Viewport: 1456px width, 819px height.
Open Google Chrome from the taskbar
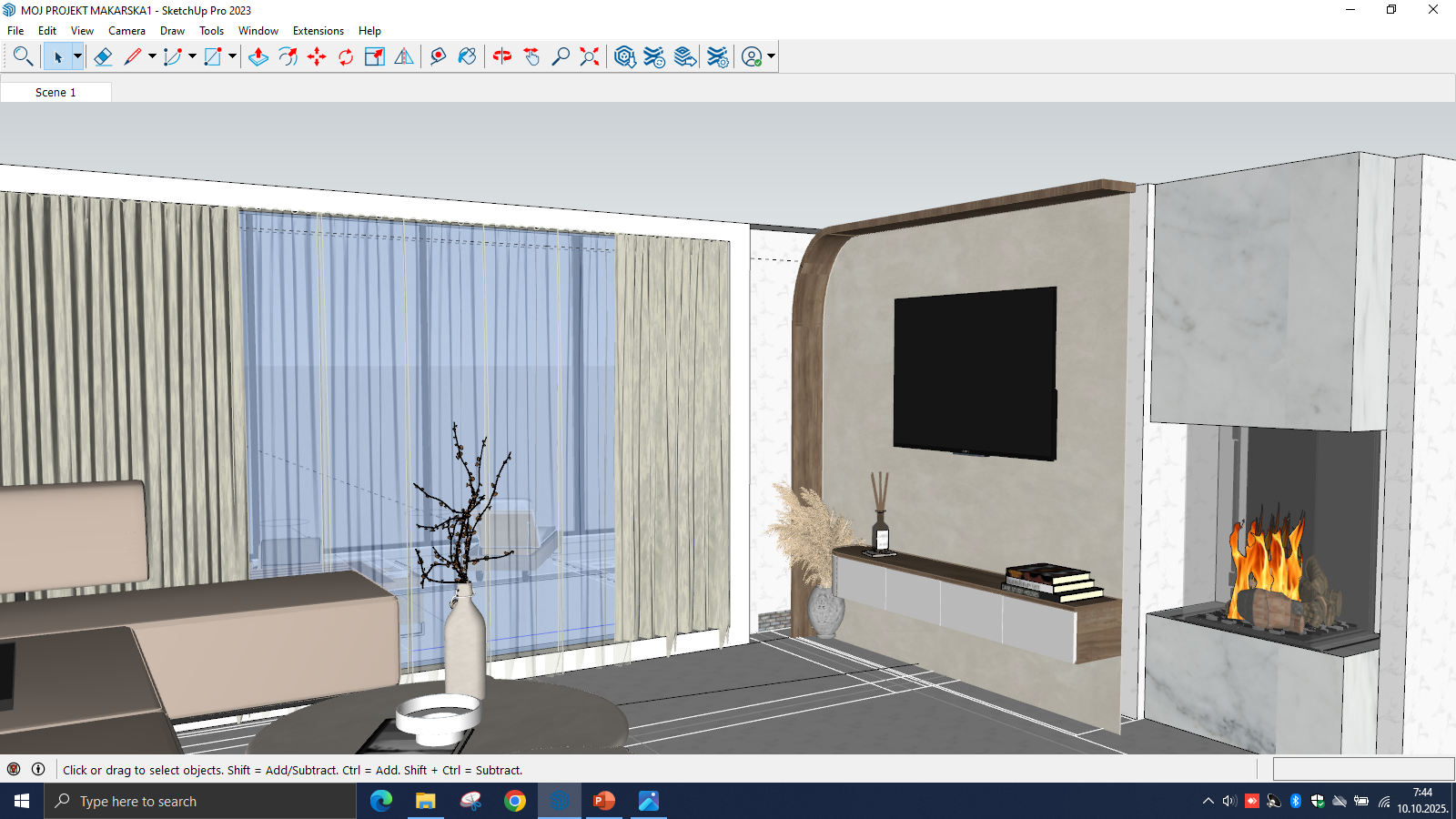coord(515,801)
